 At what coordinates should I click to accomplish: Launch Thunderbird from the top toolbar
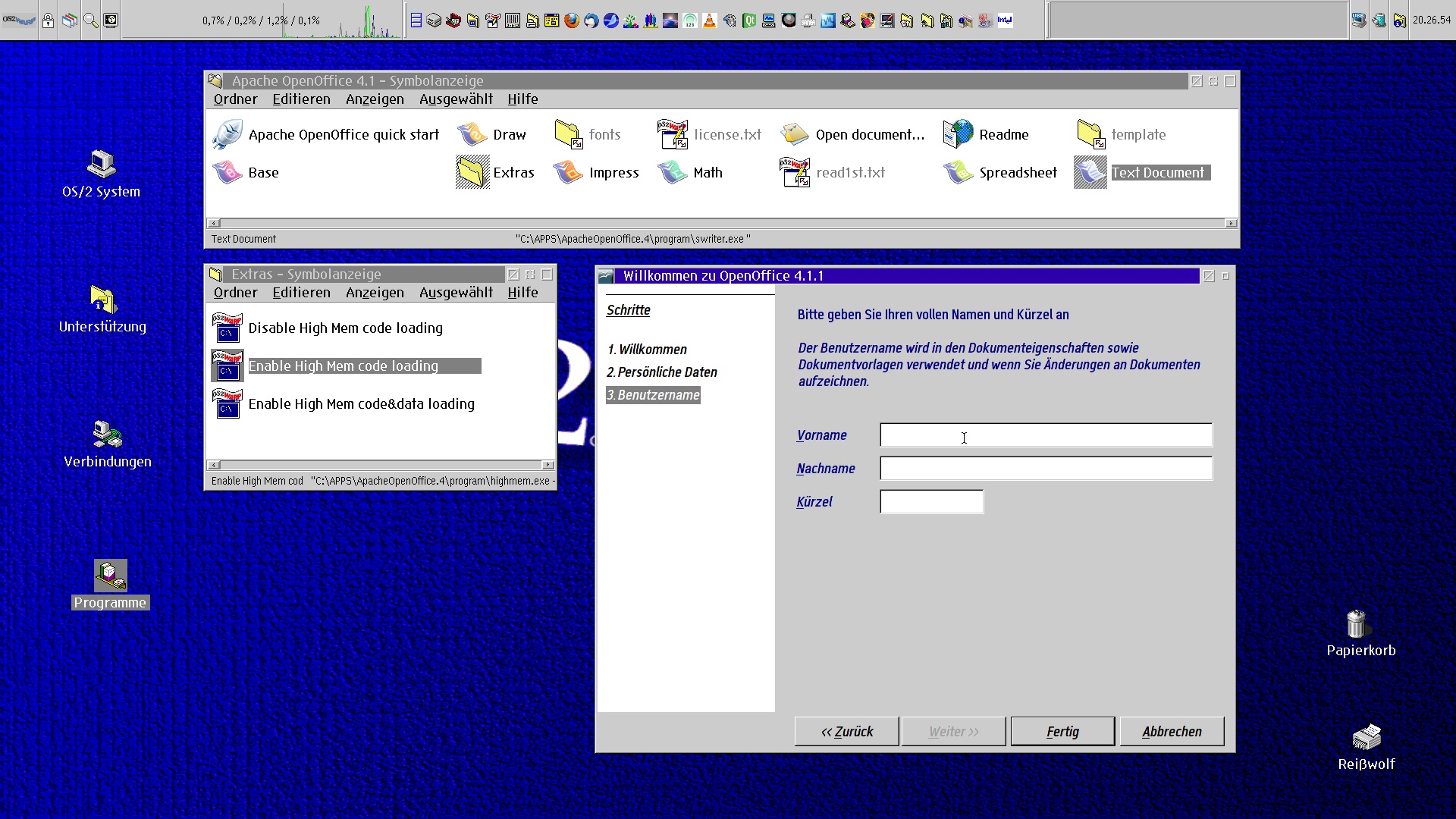tap(591, 20)
